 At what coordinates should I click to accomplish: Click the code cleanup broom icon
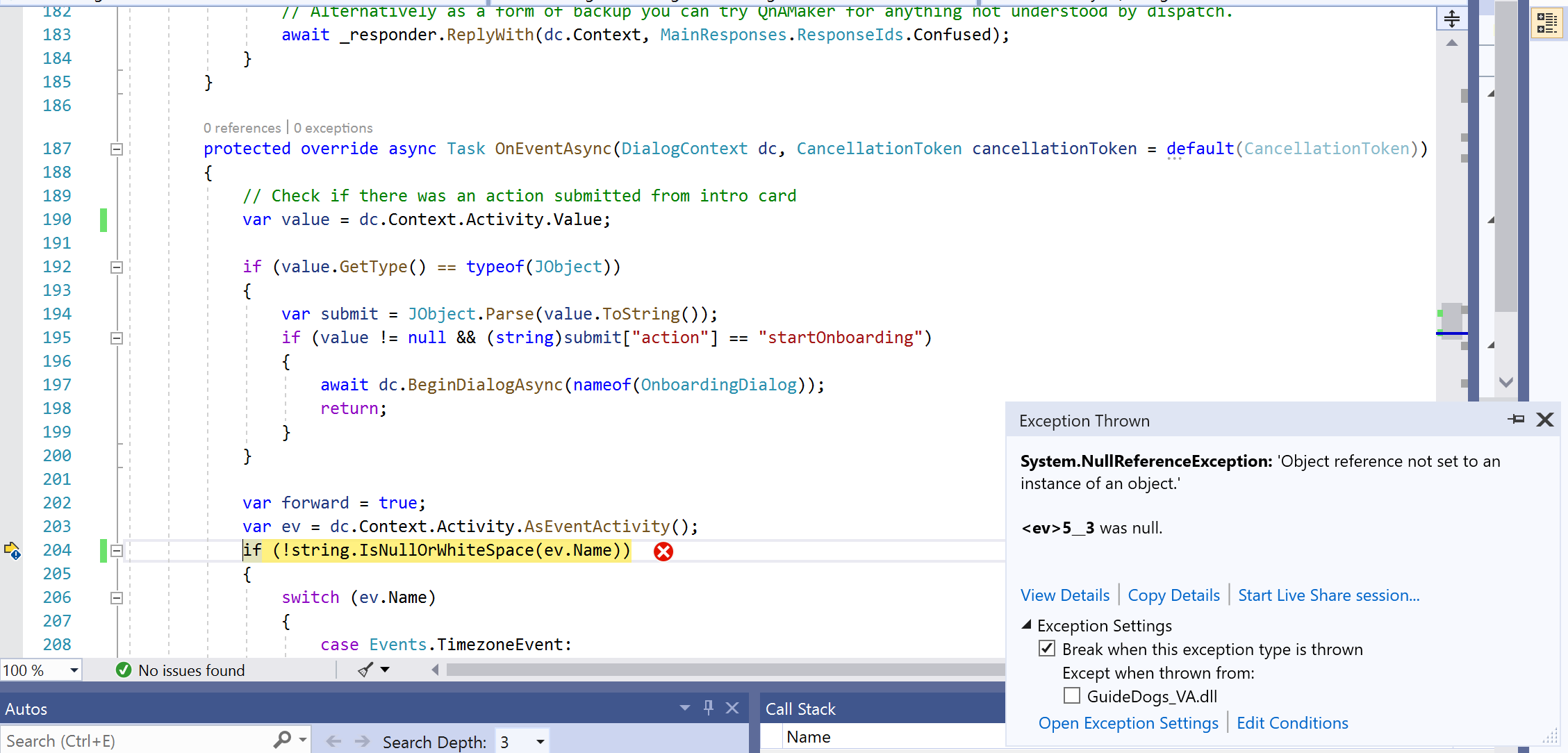(x=365, y=670)
